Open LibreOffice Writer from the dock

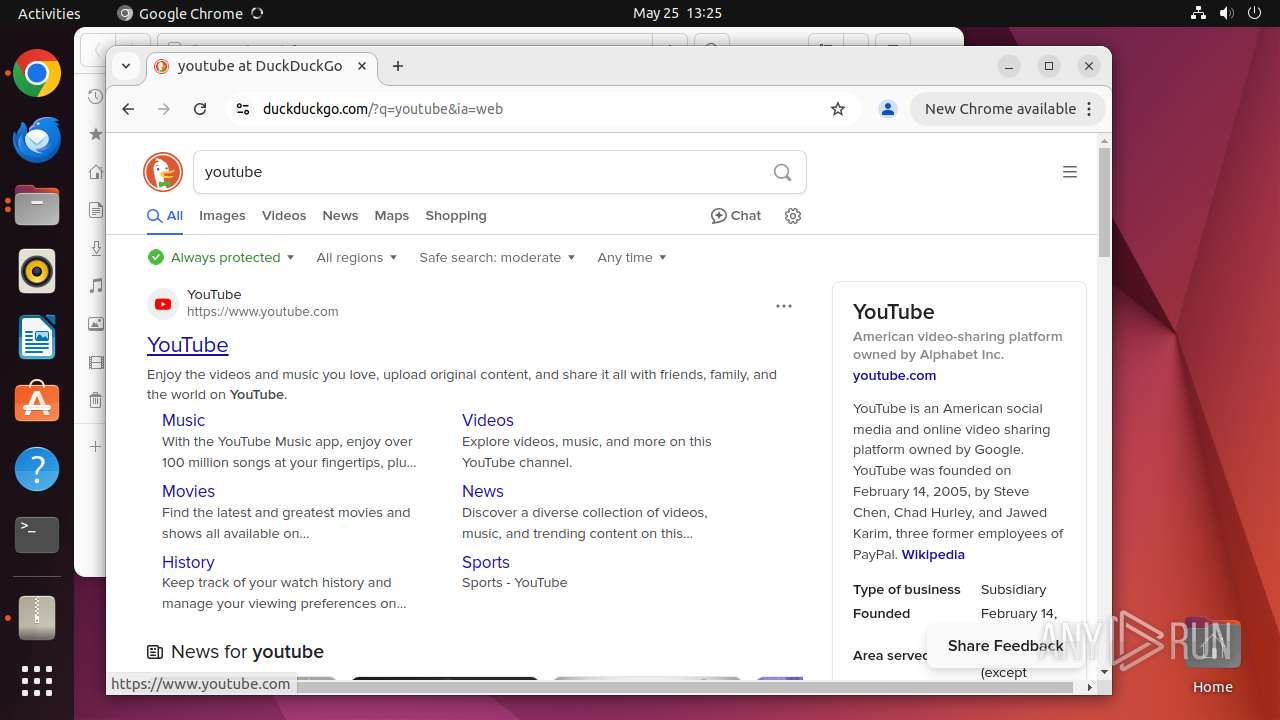click(x=37, y=337)
